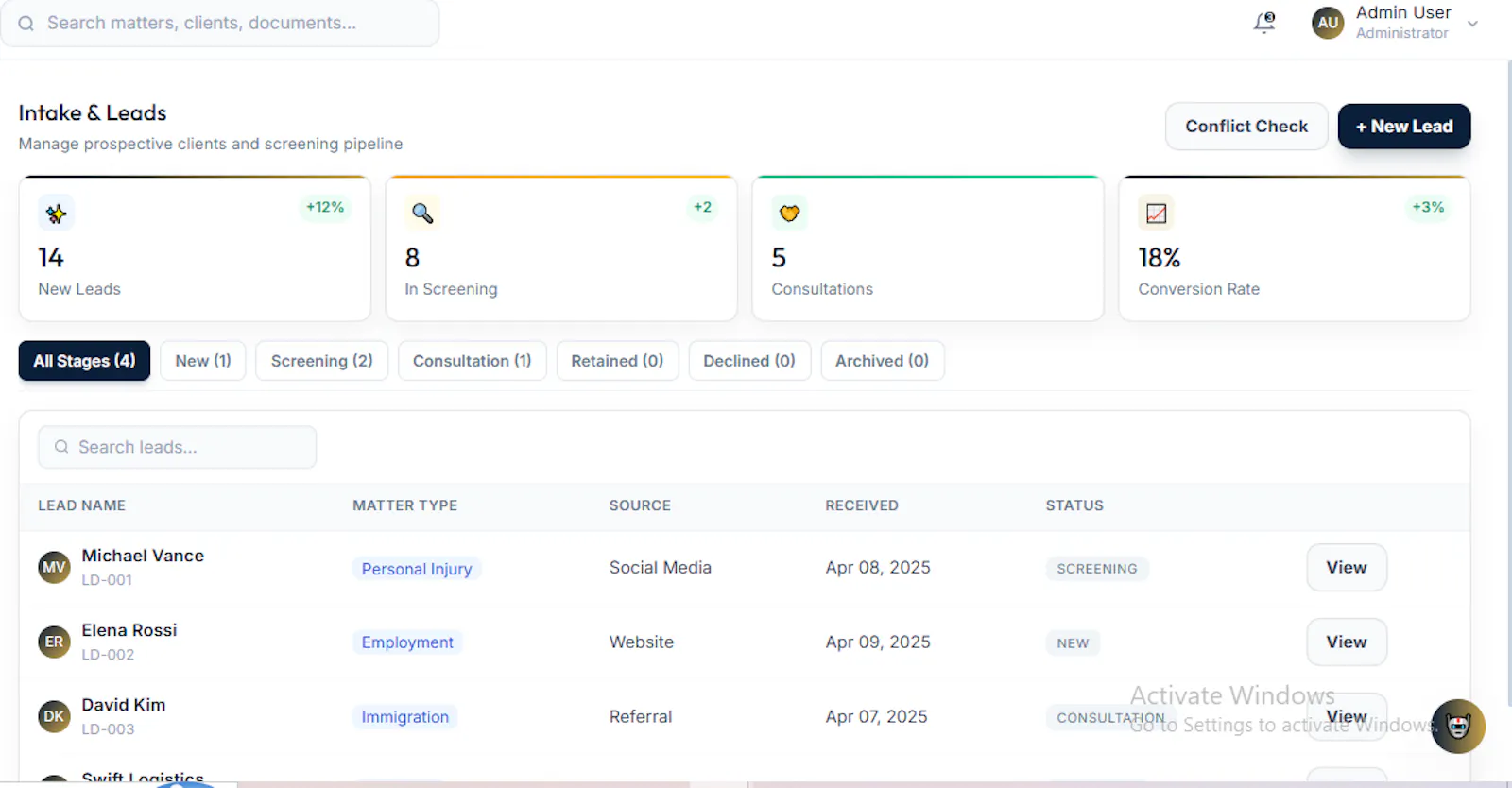This screenshot has width=1512, height=788.
Task: Select the Declined (0) tab
Action: coord(749,361)
